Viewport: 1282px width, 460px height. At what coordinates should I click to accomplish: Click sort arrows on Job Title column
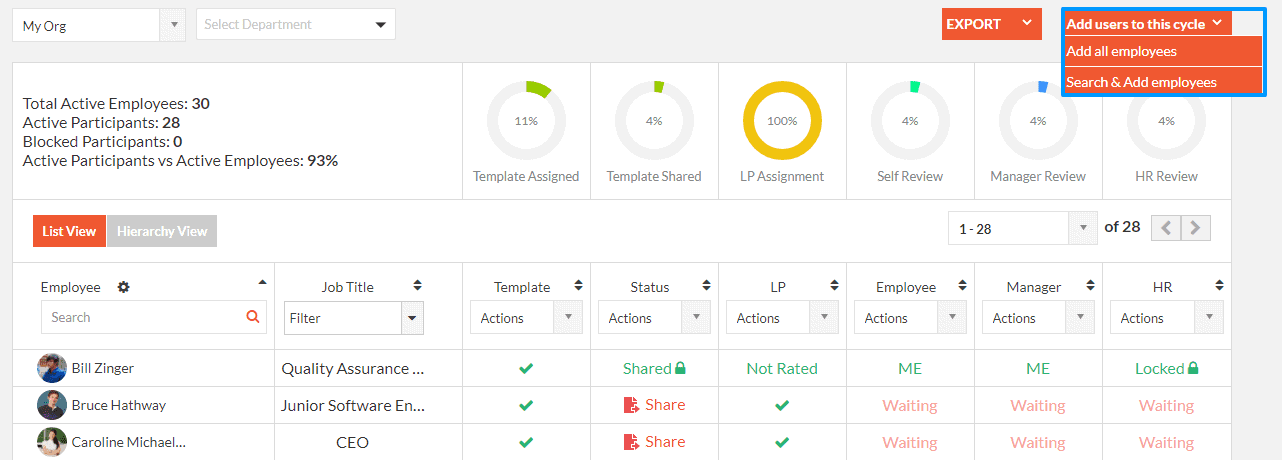tap(418, 286)
